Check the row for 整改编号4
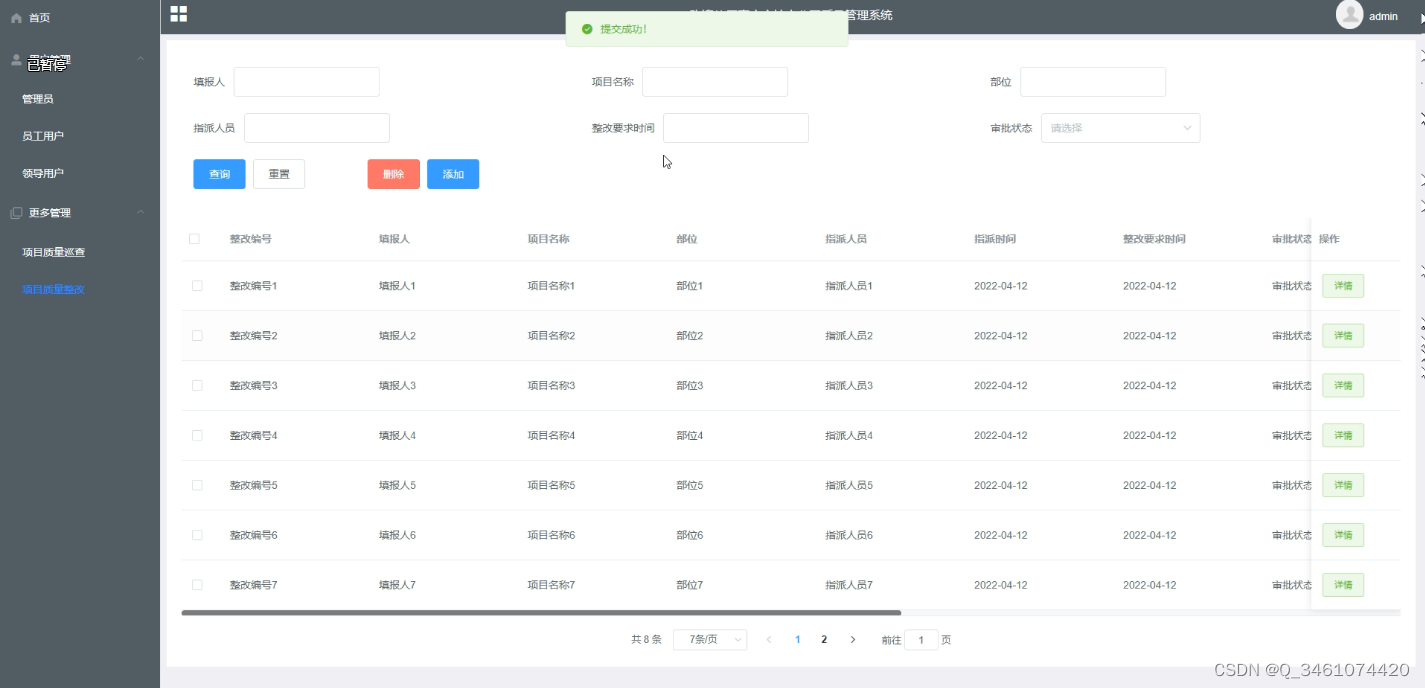Image resolution: width=1425 pixels, height=688 pixels. 197,436
